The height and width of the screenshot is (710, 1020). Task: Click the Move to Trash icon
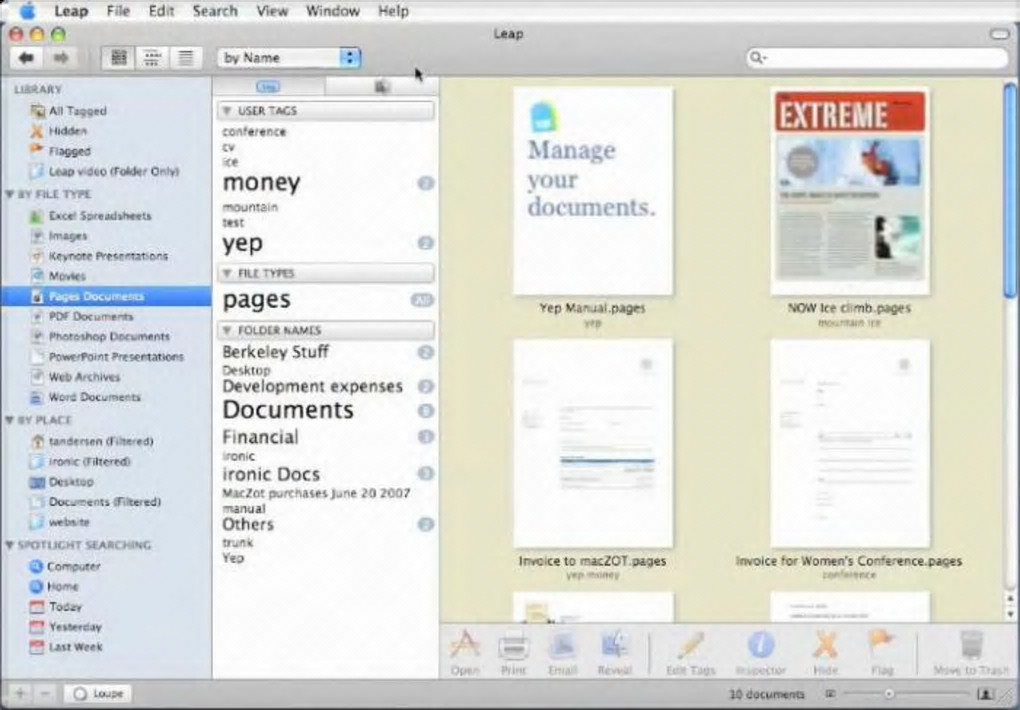[x=970, y=646]
